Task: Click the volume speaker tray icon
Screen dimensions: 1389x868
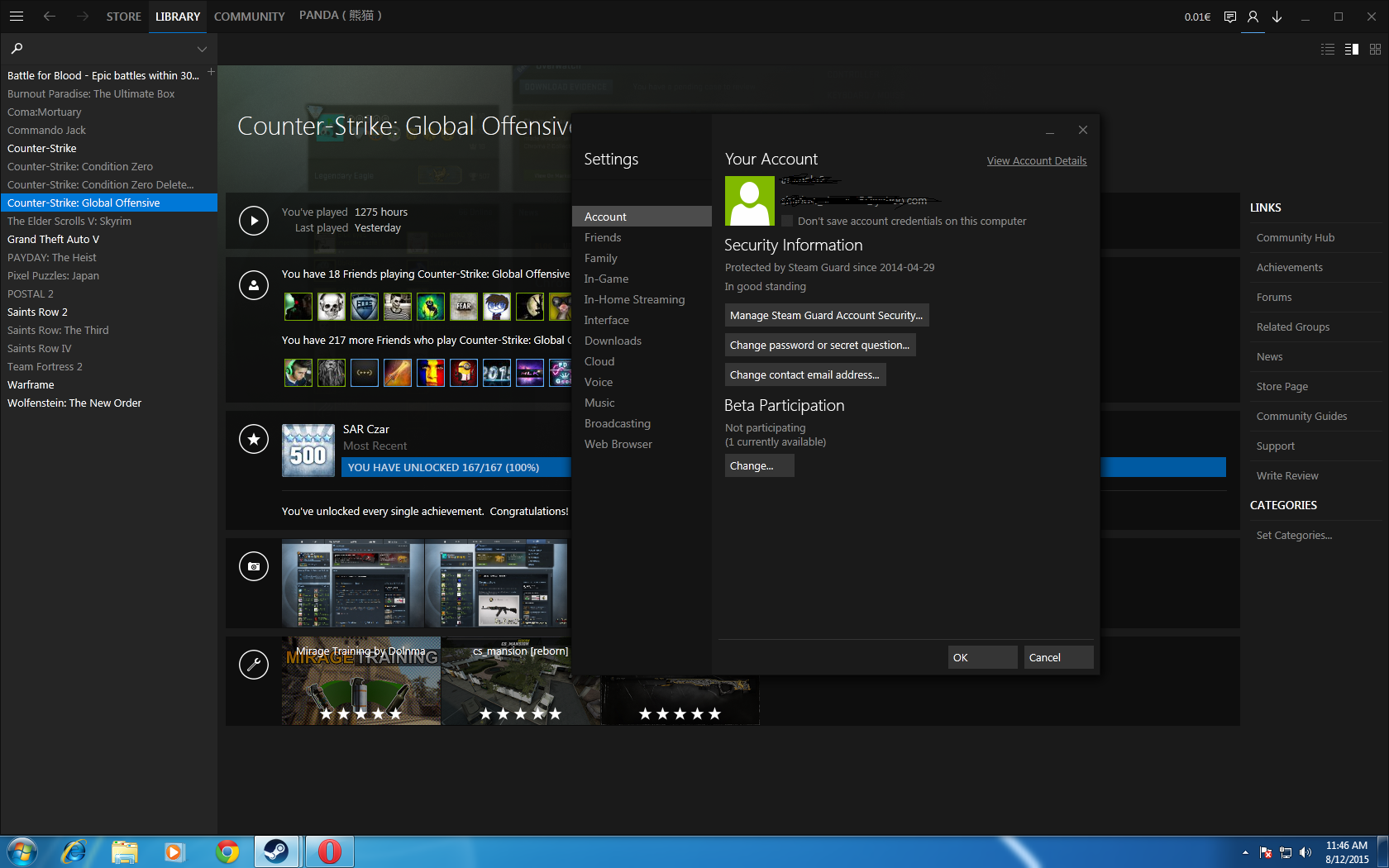Action: (x=1305, y=852)
